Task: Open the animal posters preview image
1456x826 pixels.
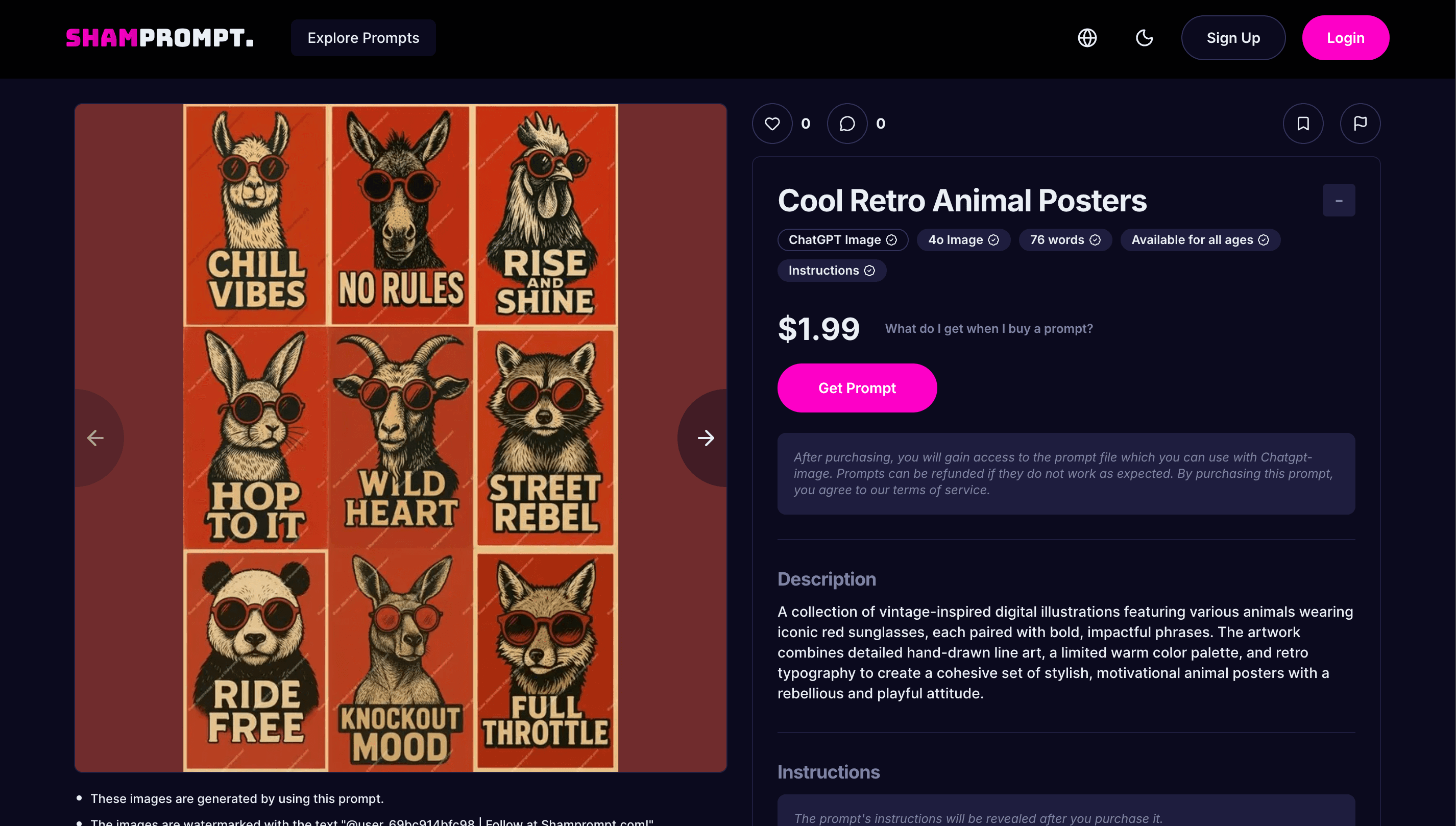Action: 400,438
